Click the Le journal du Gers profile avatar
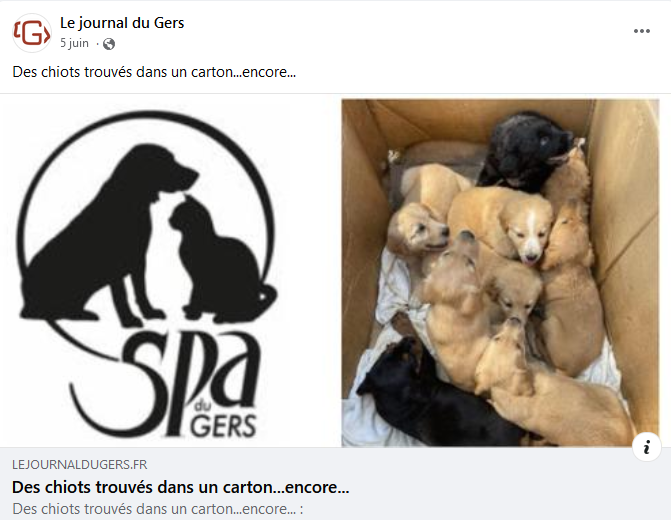This screenshot has width=671, height=520. click(32, 33)
